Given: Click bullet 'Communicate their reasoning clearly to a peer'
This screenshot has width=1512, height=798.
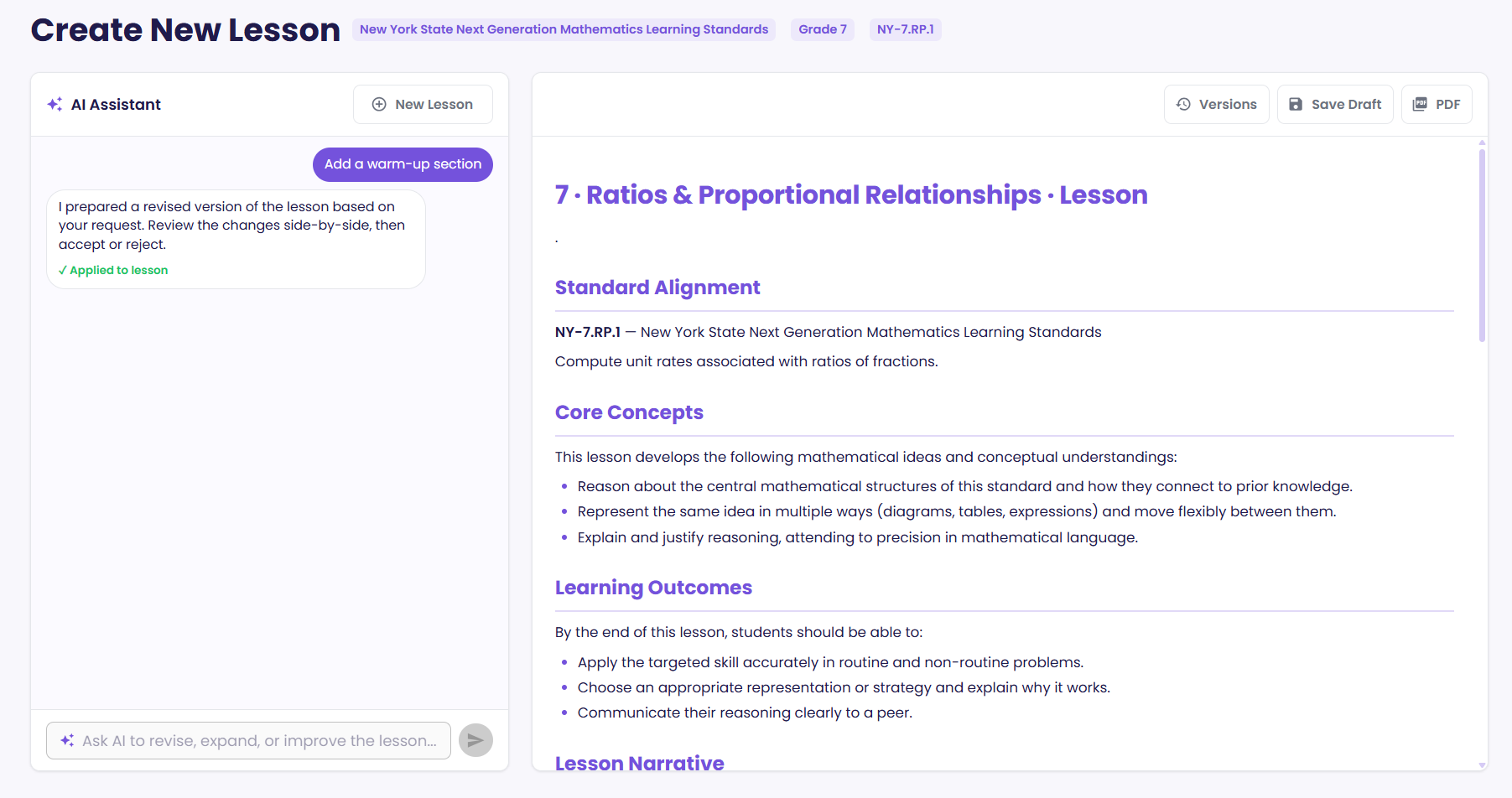Looking at the screenshot, I should [x=745, y=712].
